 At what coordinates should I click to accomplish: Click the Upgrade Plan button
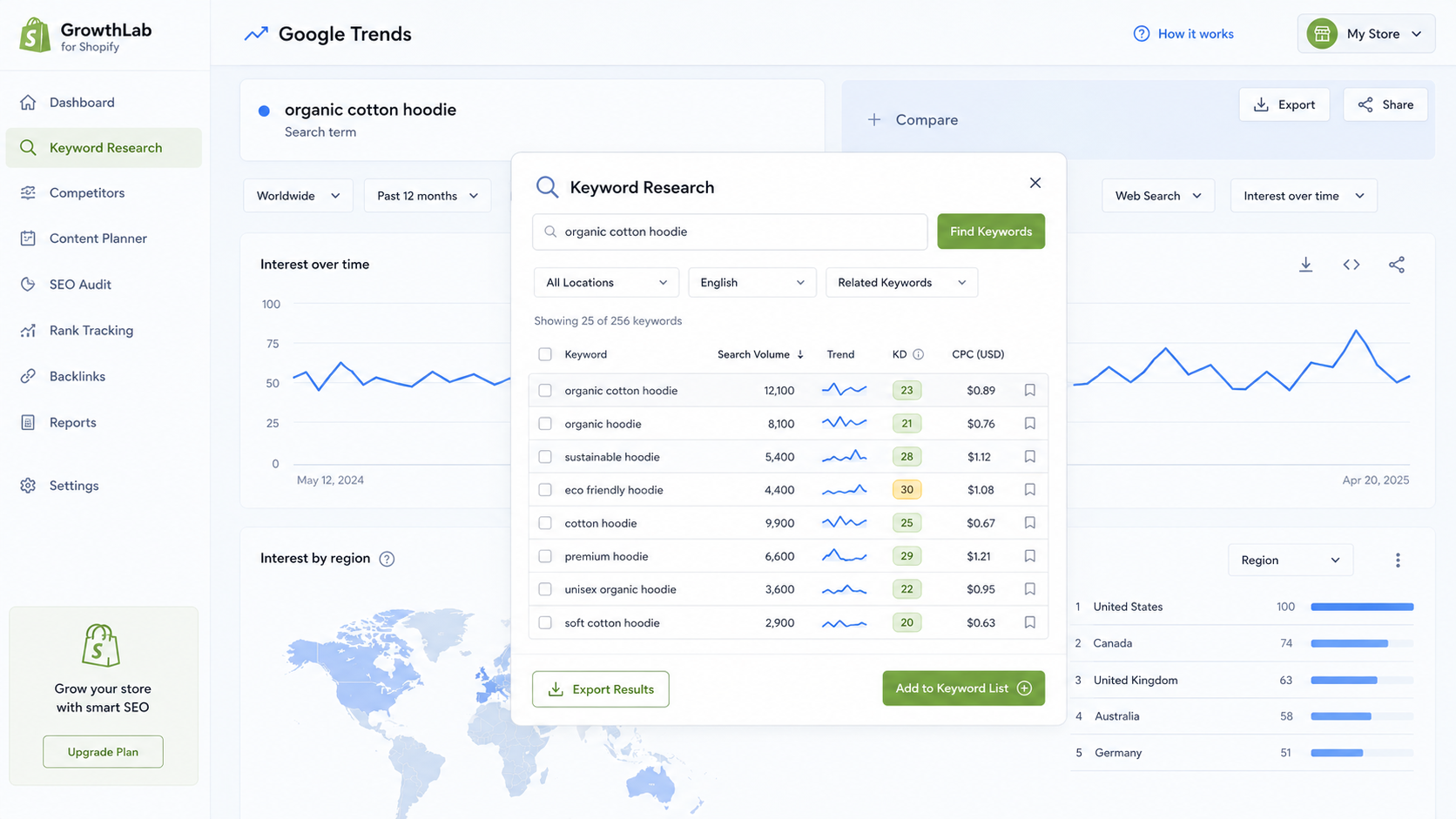coord(103,752)
